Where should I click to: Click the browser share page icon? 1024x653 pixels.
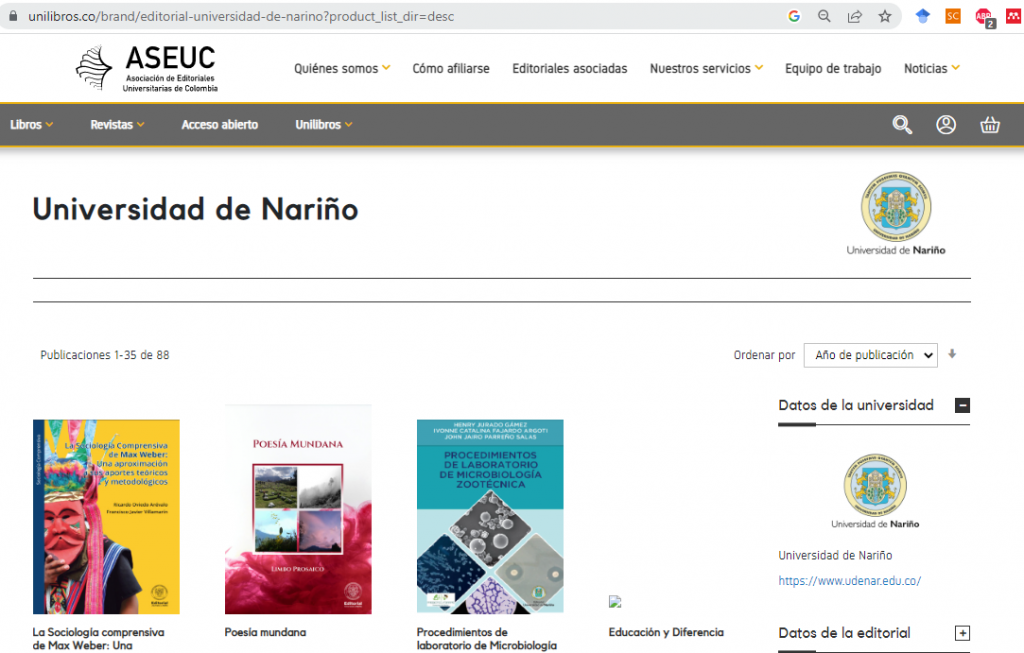pos(854,16)
